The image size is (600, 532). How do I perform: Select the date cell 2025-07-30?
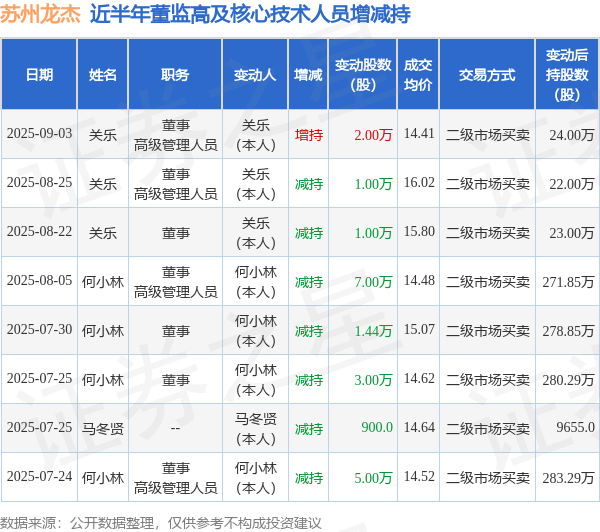point(39,329)
